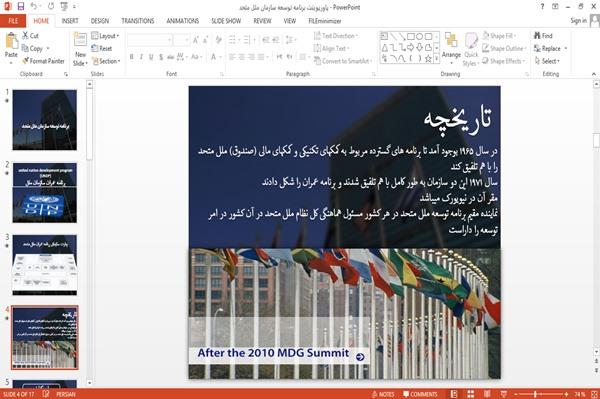Toggle the Comments pane in status bar

click(420, 394)
